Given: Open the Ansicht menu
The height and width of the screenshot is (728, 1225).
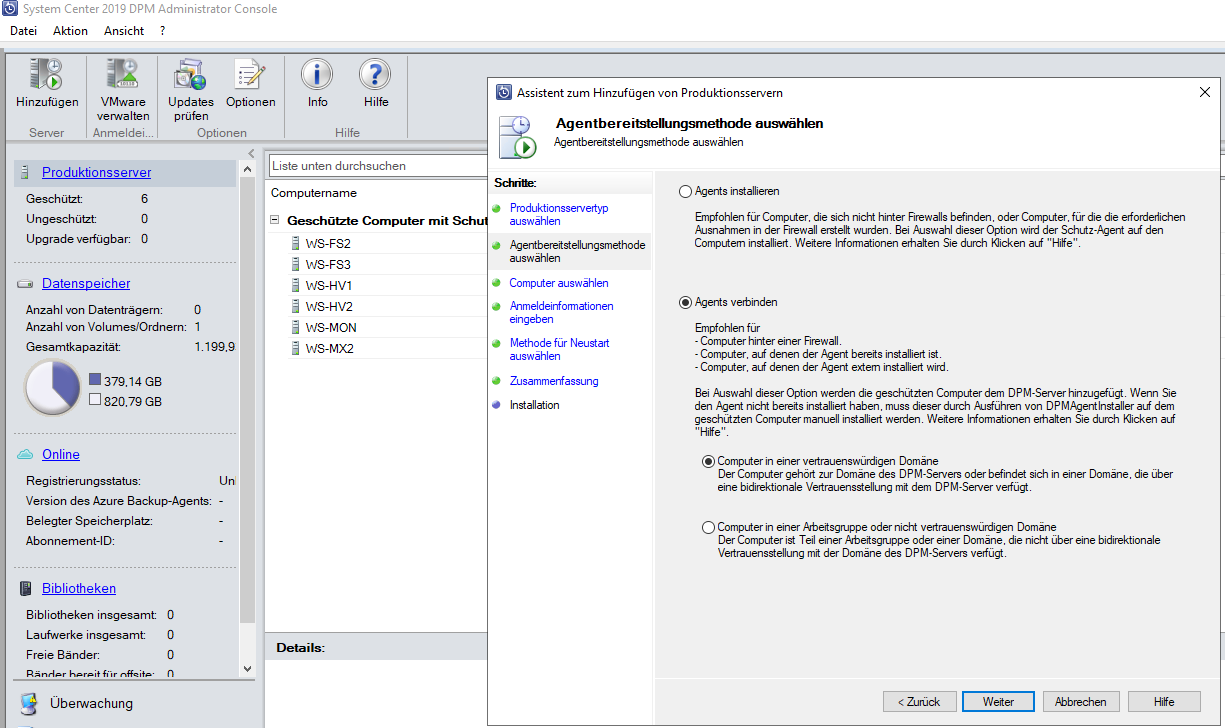Looking at the screenshot, I should (x=124, y=31).
